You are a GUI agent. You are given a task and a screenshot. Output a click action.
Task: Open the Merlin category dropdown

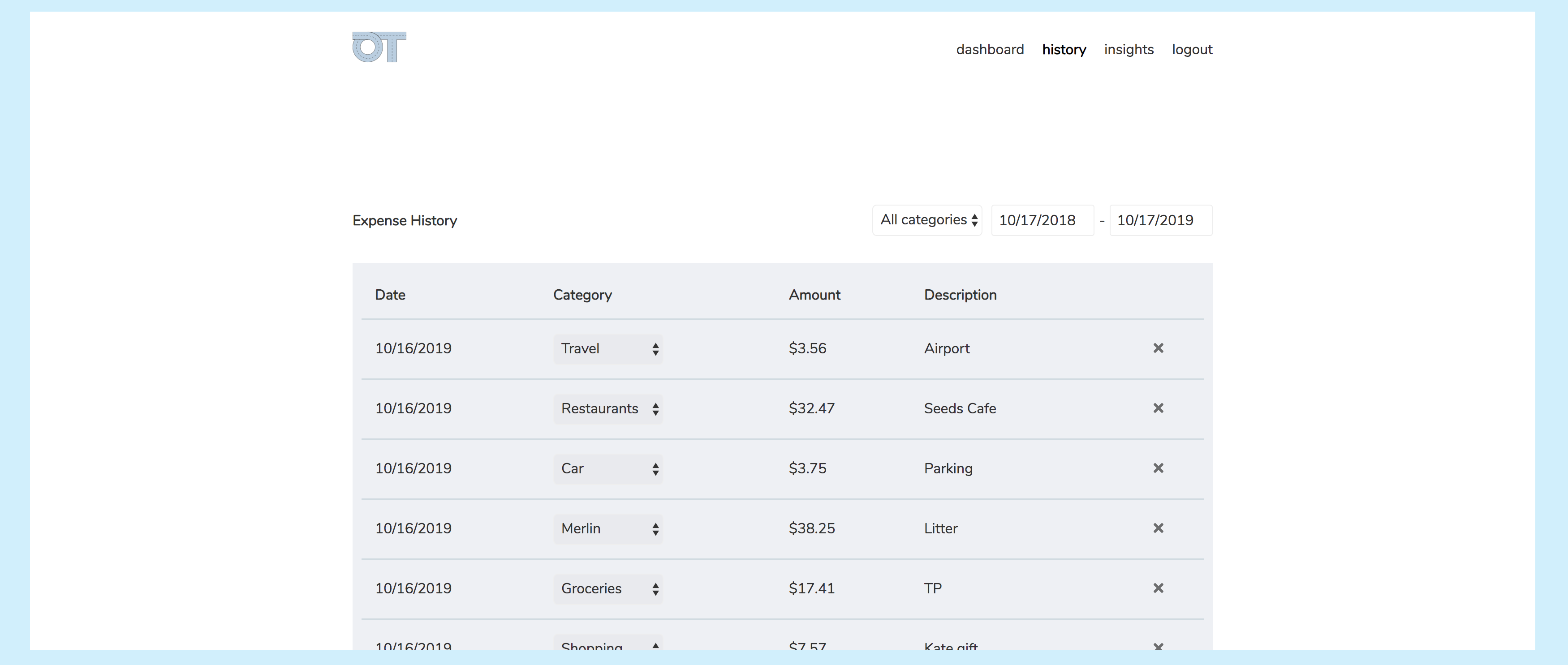pos(607,529)
